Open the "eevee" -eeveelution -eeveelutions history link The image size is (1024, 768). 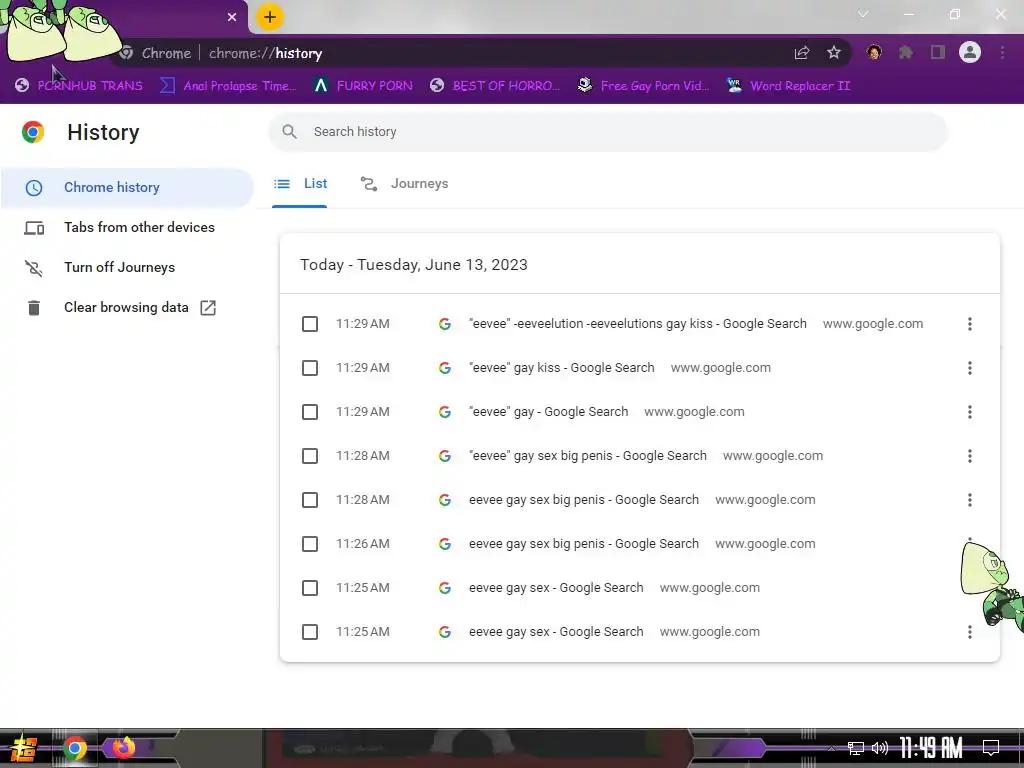(637, 324)
